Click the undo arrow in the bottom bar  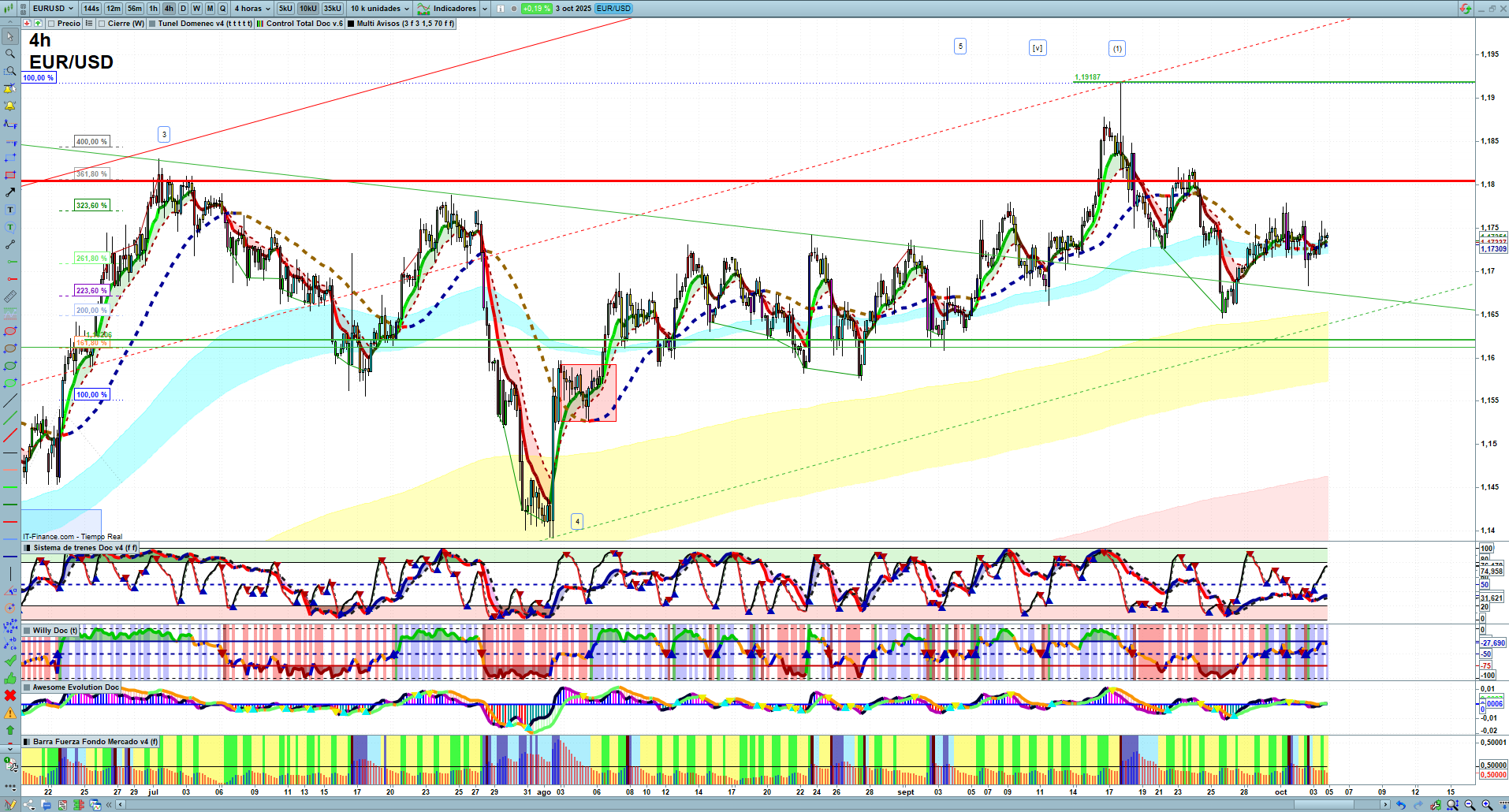1400,805
